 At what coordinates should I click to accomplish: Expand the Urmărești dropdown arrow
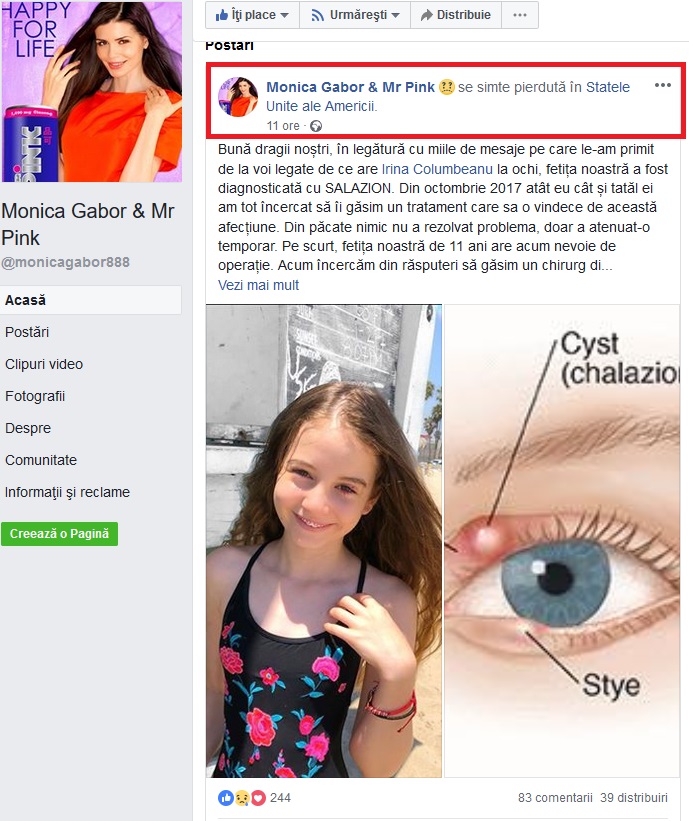395,15
